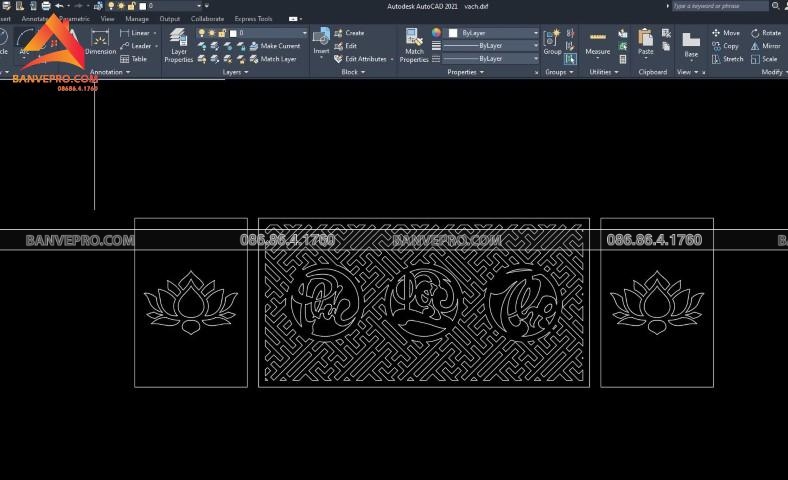Click the Undo arrow in quick access toolbar
The height and width of the screenshot is (480, 788).
click(x=59, y=6)
